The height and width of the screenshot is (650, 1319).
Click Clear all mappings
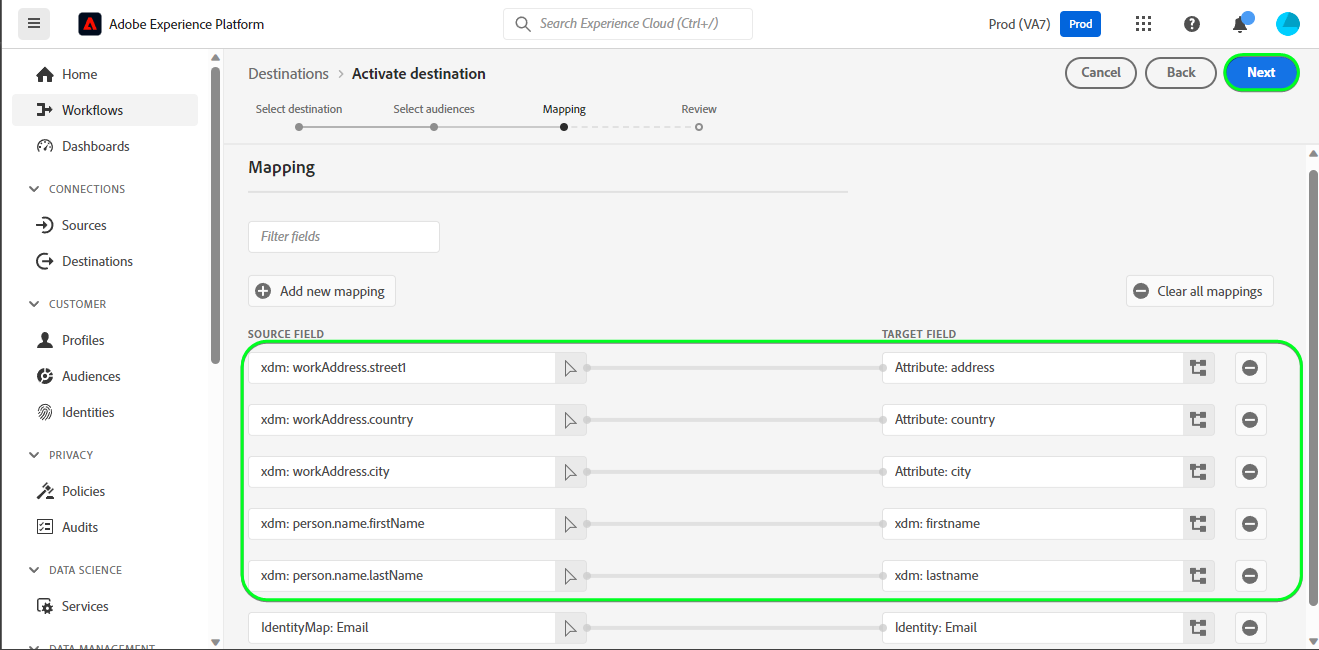pyautogui.click(x=1200, y=291)
